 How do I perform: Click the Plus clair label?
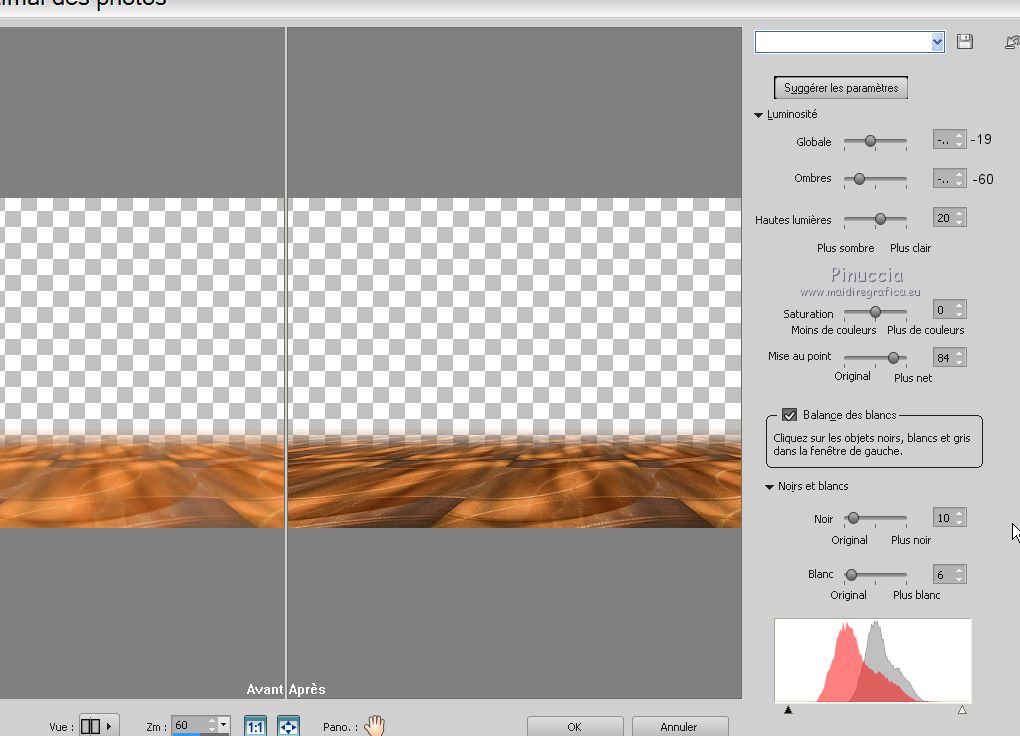910,248
